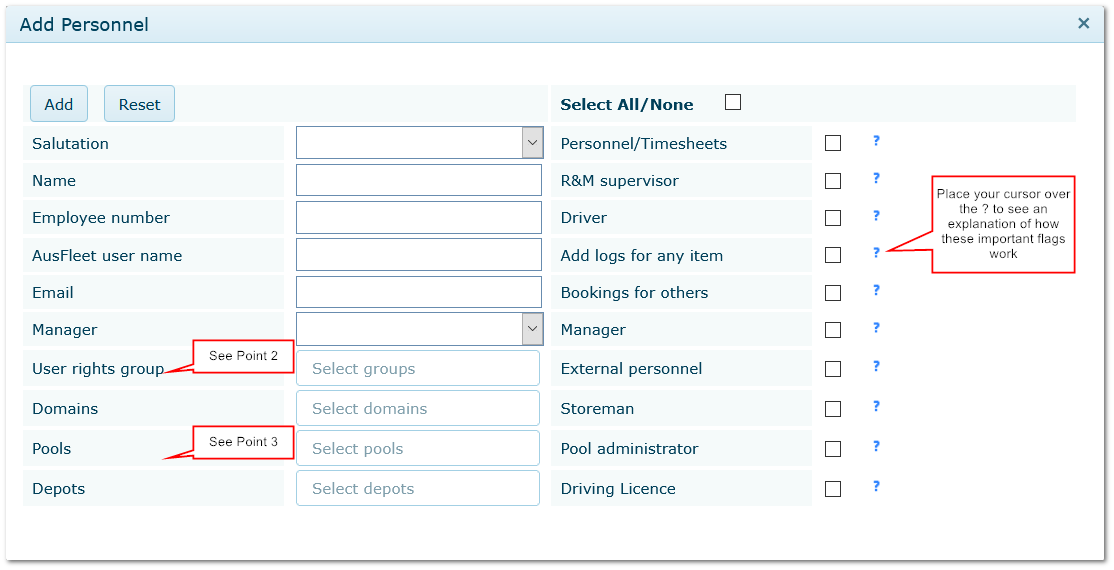Click the help icon for the Driver flag
Viewport: 1114px width, 570px height.
click(x=876, y=215)
